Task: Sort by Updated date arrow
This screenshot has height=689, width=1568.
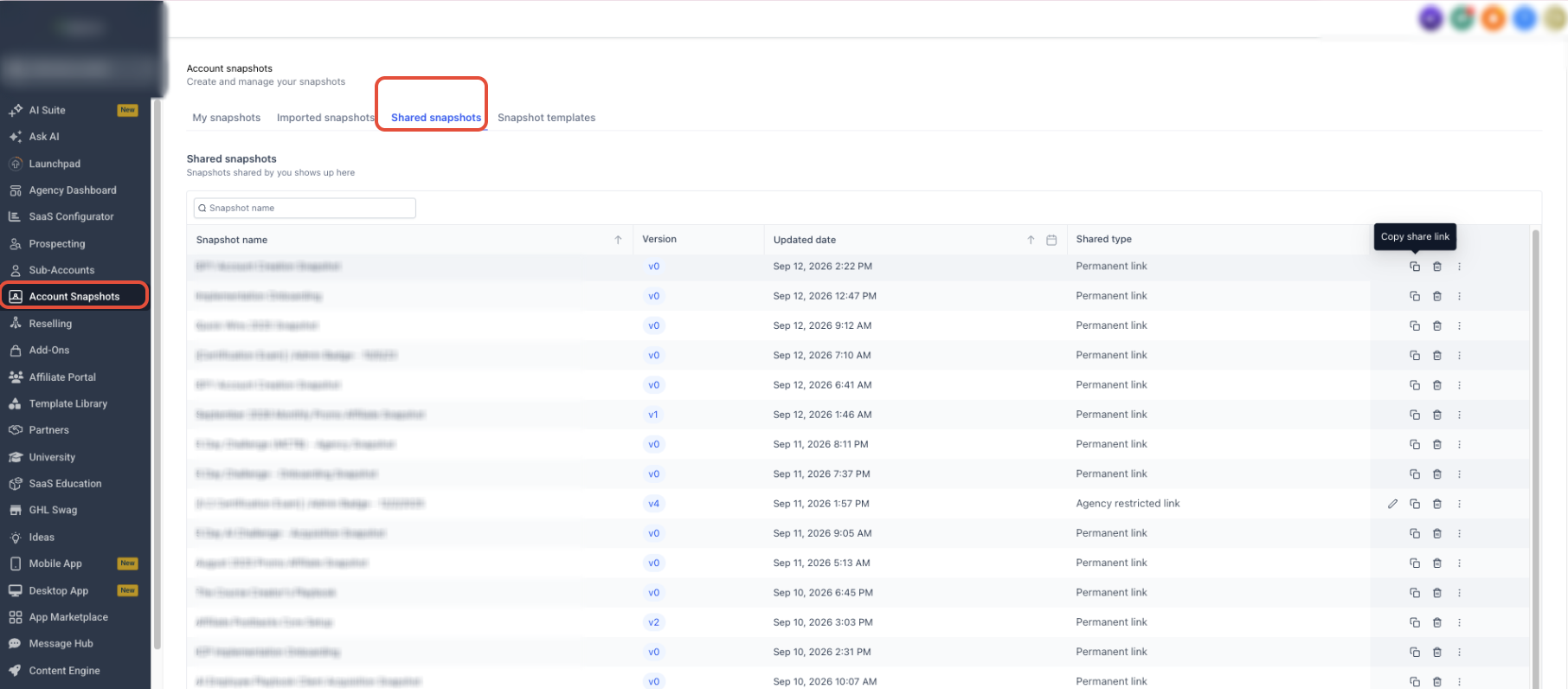Action: pyautogui.click(x=1031, y=240)
